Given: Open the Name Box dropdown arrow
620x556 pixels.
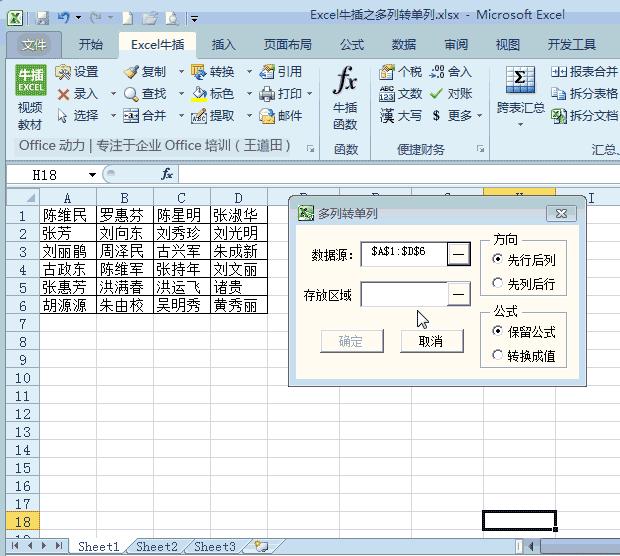Looking at the screenshot, I should [93, 174].
